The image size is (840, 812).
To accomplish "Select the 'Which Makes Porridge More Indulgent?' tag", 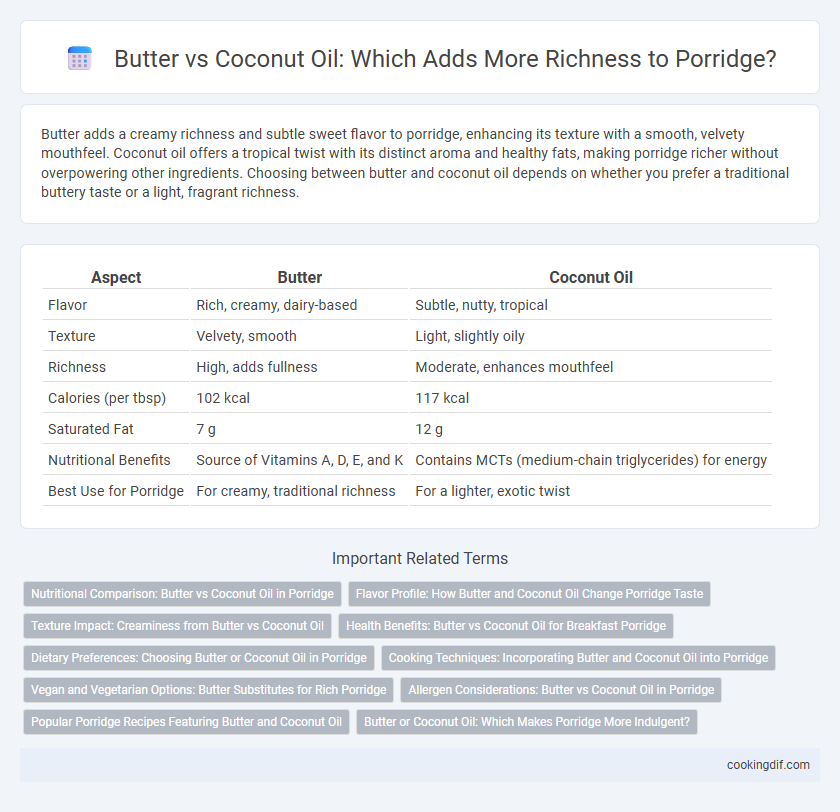I will (x=527, y=722).
